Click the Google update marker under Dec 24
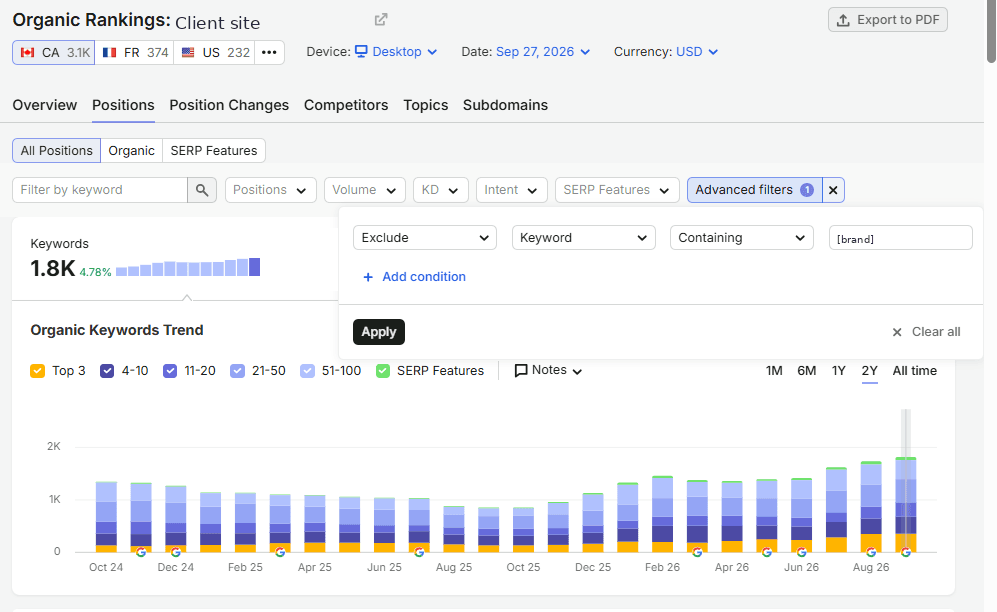This screenshot has height=612, width=997. click(175, 552)
